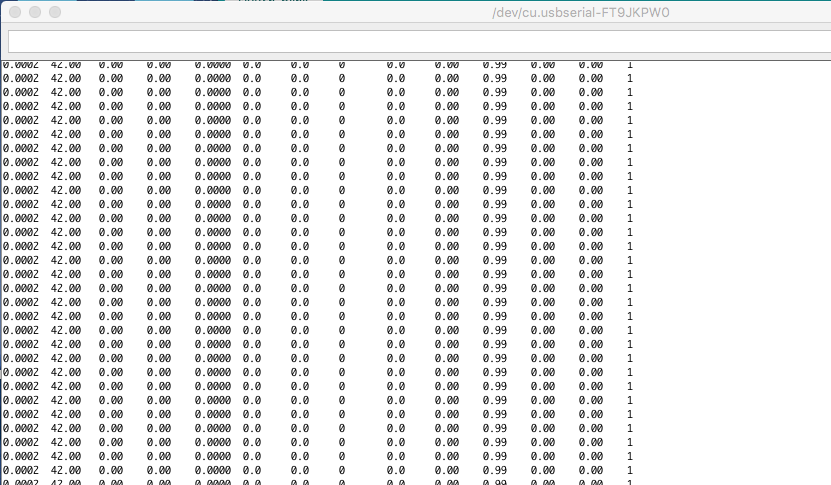Click the lone integer 0 in the last complete row
The width and height of the screenshot is (831, 485).
342,470
